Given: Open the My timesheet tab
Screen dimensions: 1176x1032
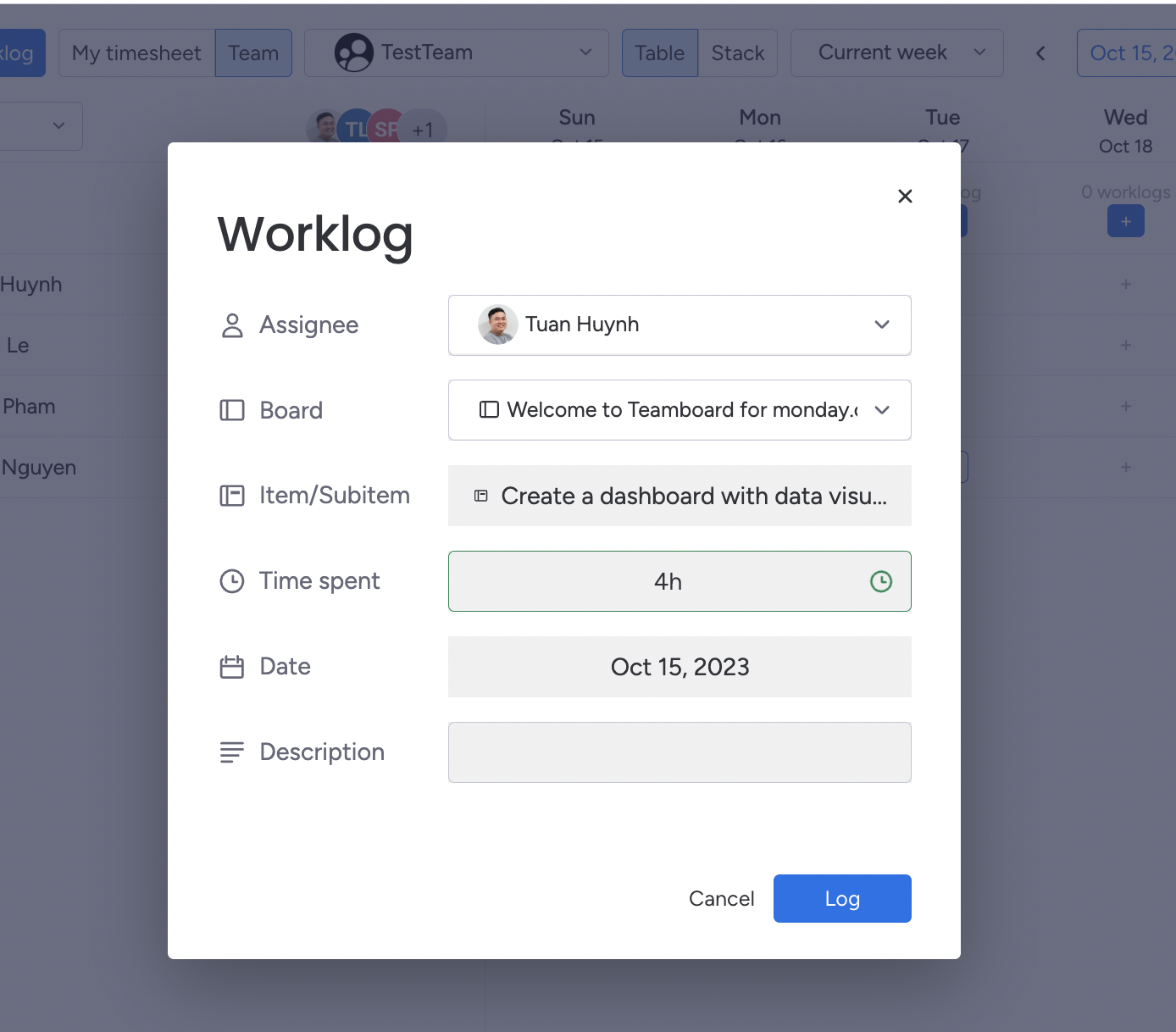Looking at the screenshot, I should (x=136, y=53).
